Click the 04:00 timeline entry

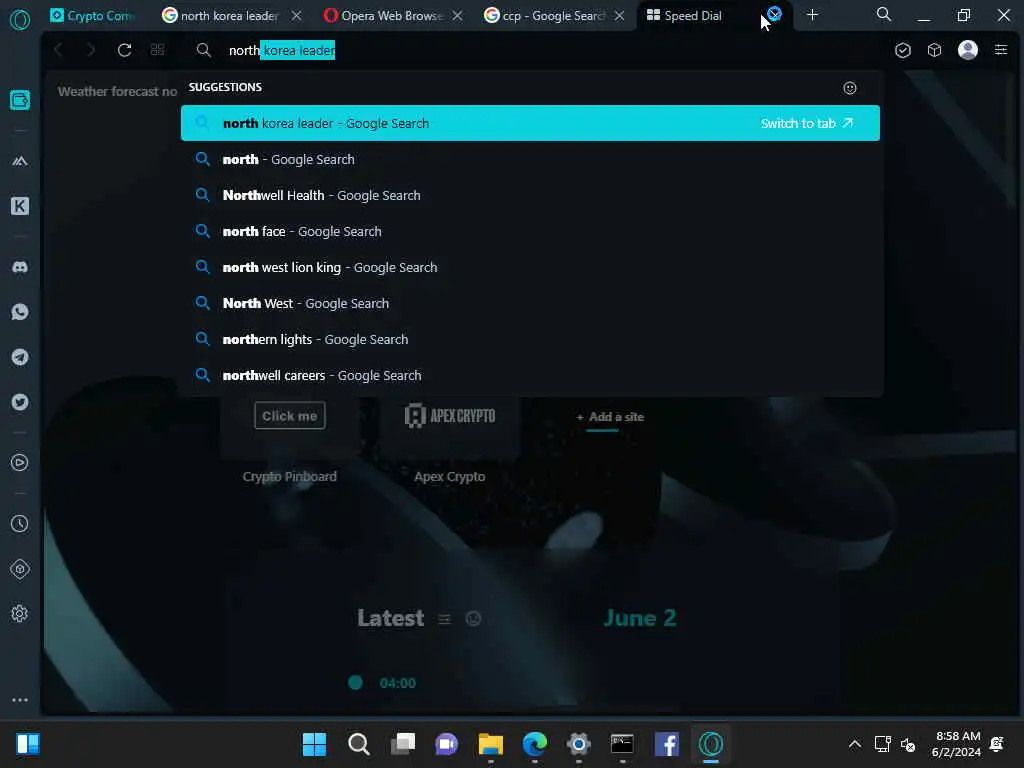click(x=397, y=683)
